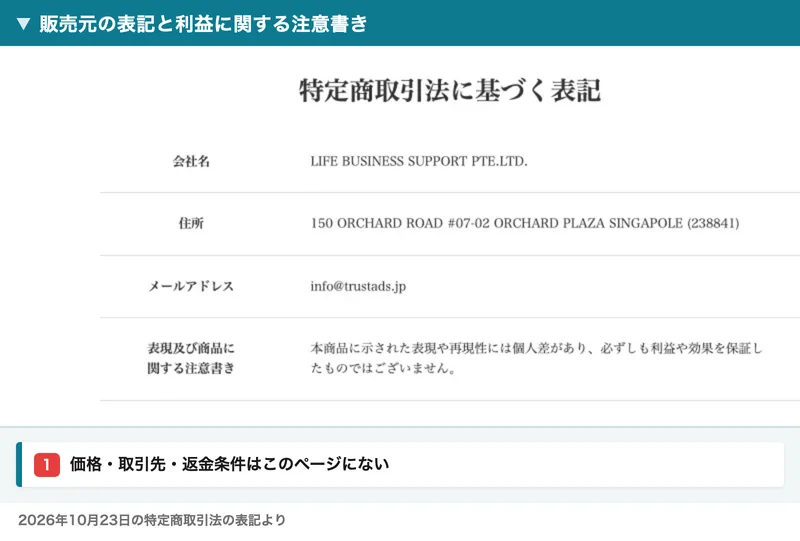Click the 表現及び商品に関する注意書き label
Screen dimensions: 800x541
(x=191, y=358)
